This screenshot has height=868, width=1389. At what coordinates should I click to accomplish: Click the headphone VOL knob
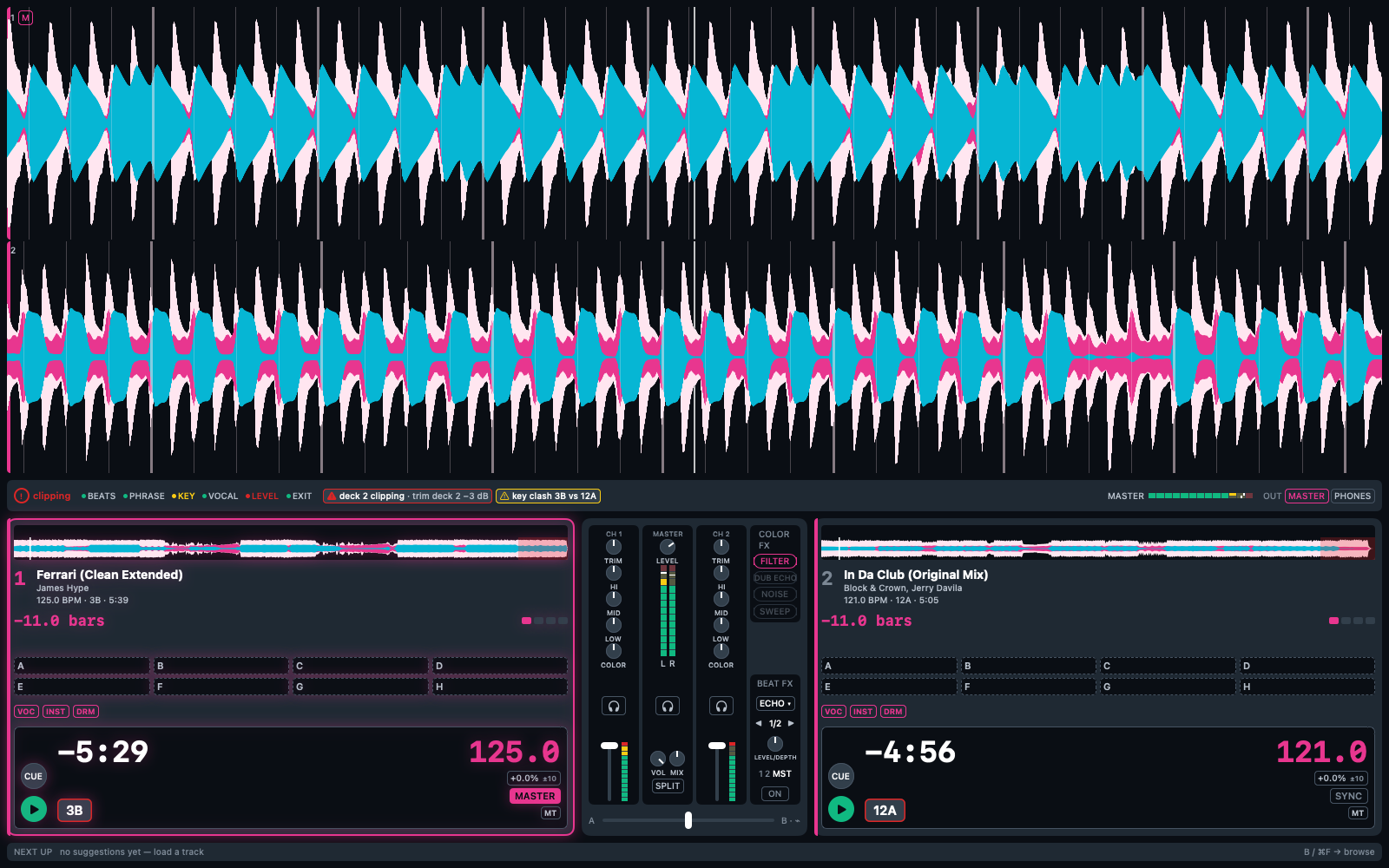[658, 759]
